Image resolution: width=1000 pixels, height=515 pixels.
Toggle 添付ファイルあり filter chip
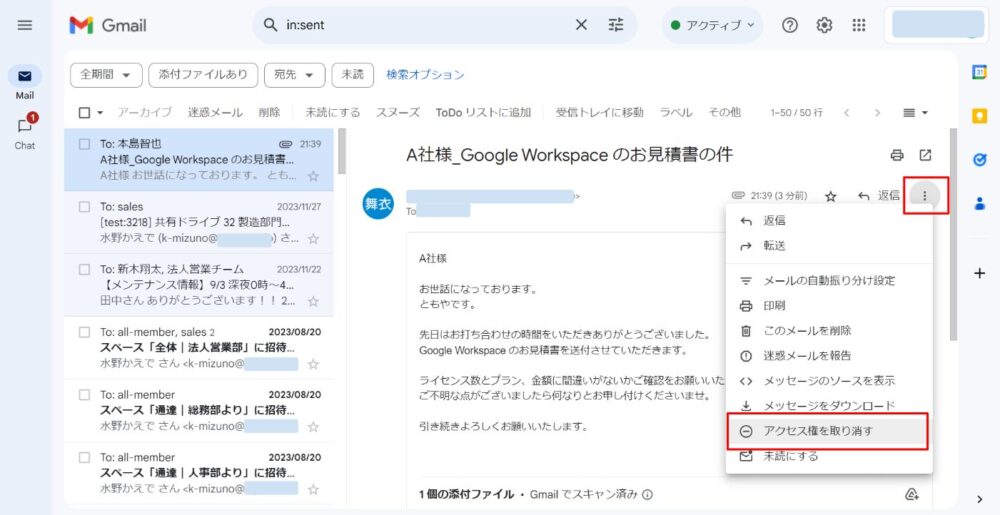tap(203, 75)
